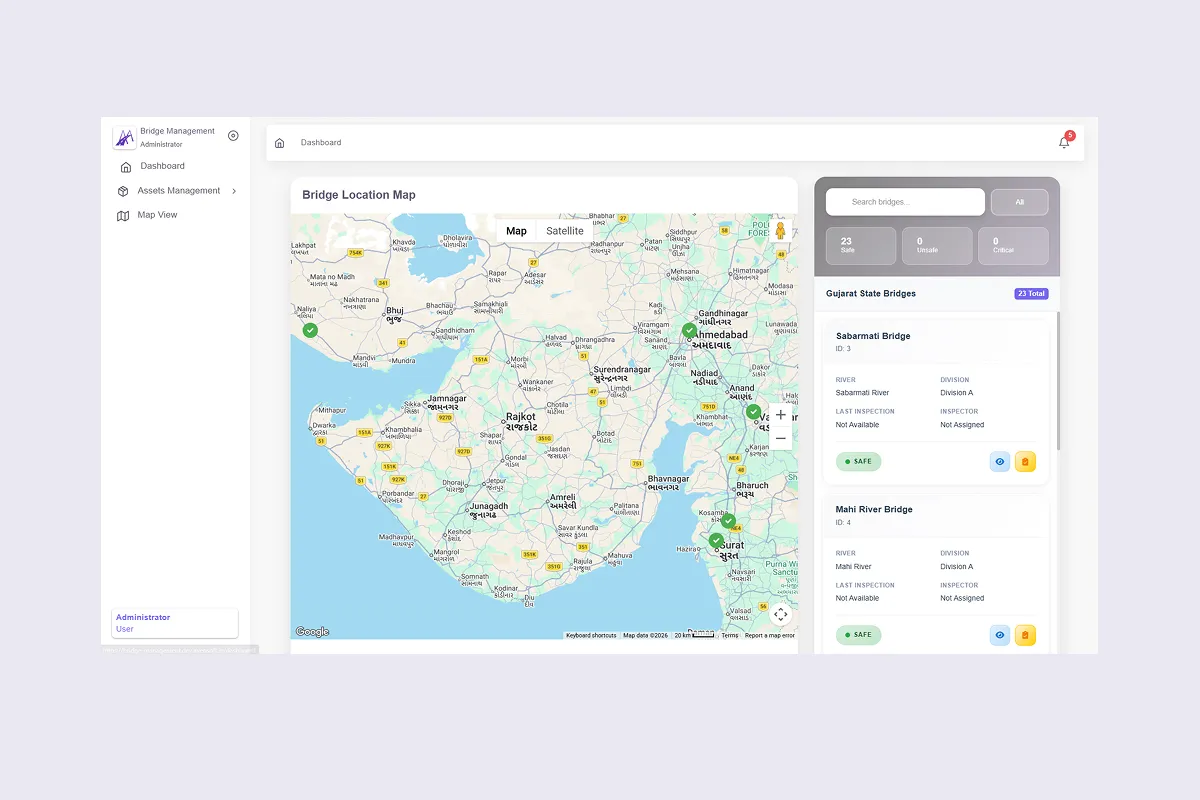This screenshot has height=800, width=1200.
Task: Filter bridges by the Unsafe count card
Action: point(937,246)
